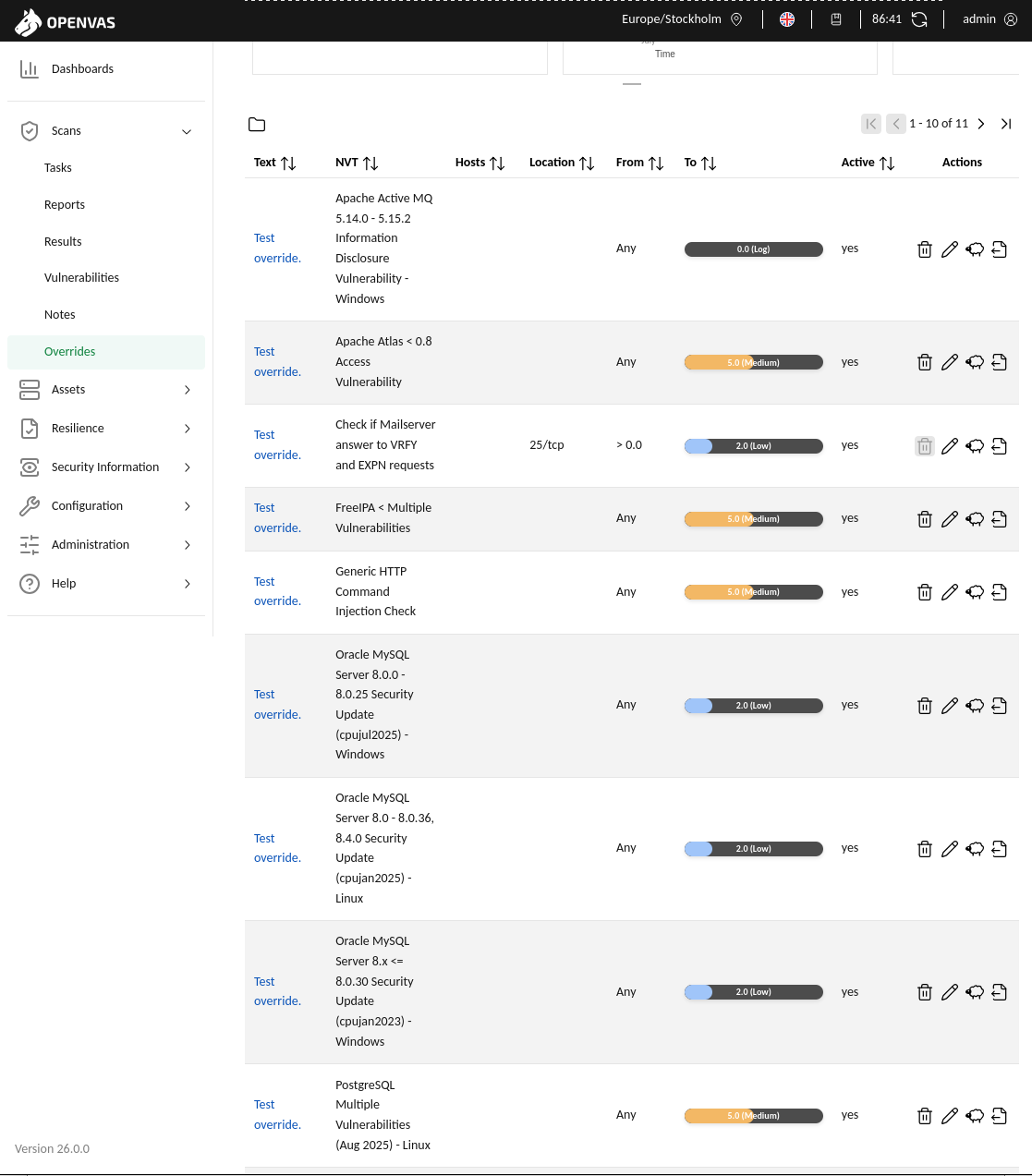Go to the next page of overrides
Viewport: 1032px width, 1176px height.
coord(981,124)
